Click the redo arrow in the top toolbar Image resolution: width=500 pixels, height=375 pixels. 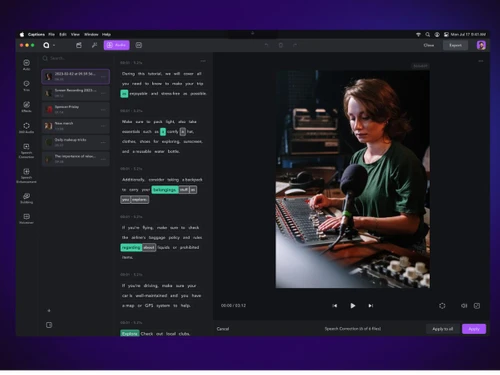coord(295,45)
